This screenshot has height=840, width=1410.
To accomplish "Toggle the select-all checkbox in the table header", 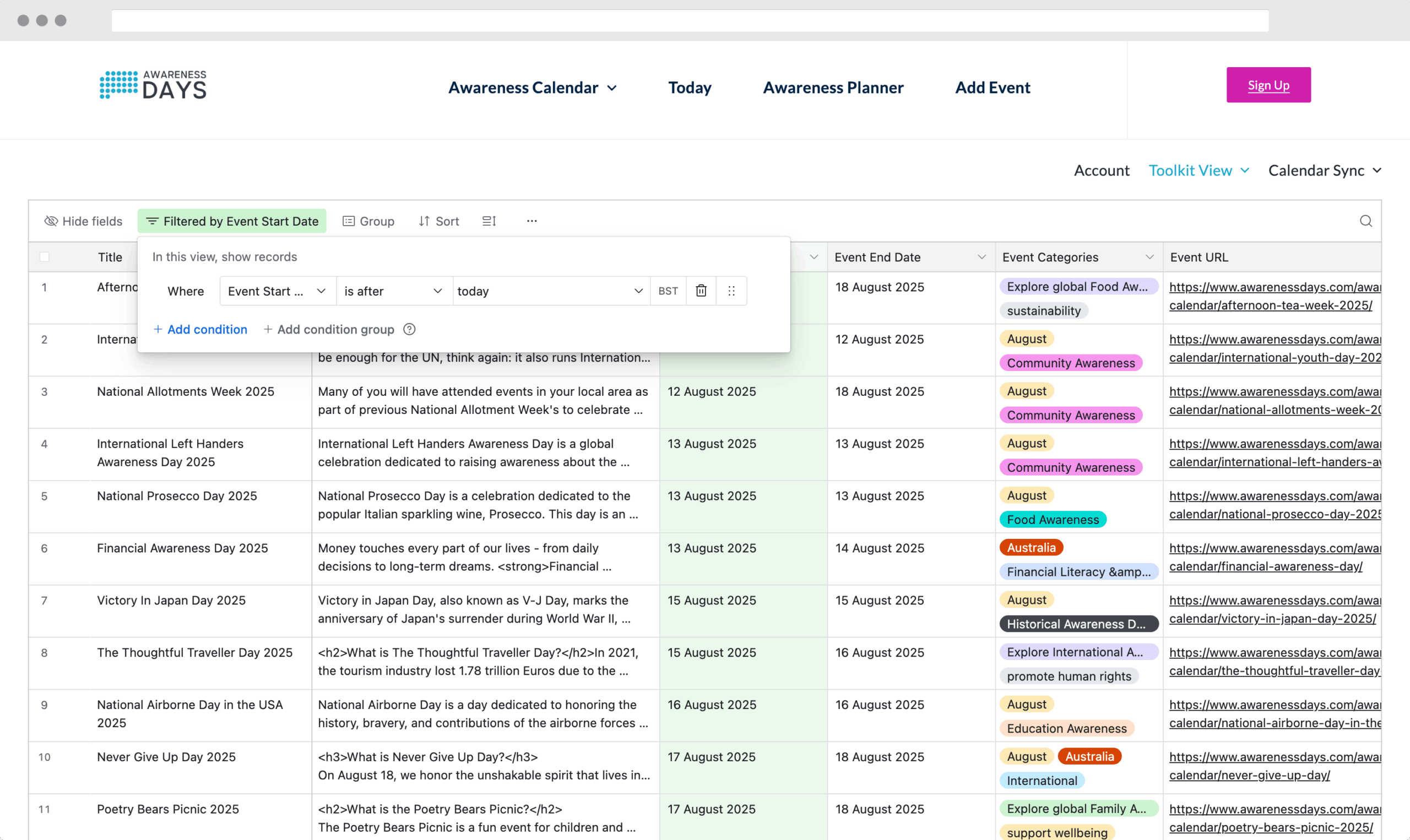I will coord(44,257).
